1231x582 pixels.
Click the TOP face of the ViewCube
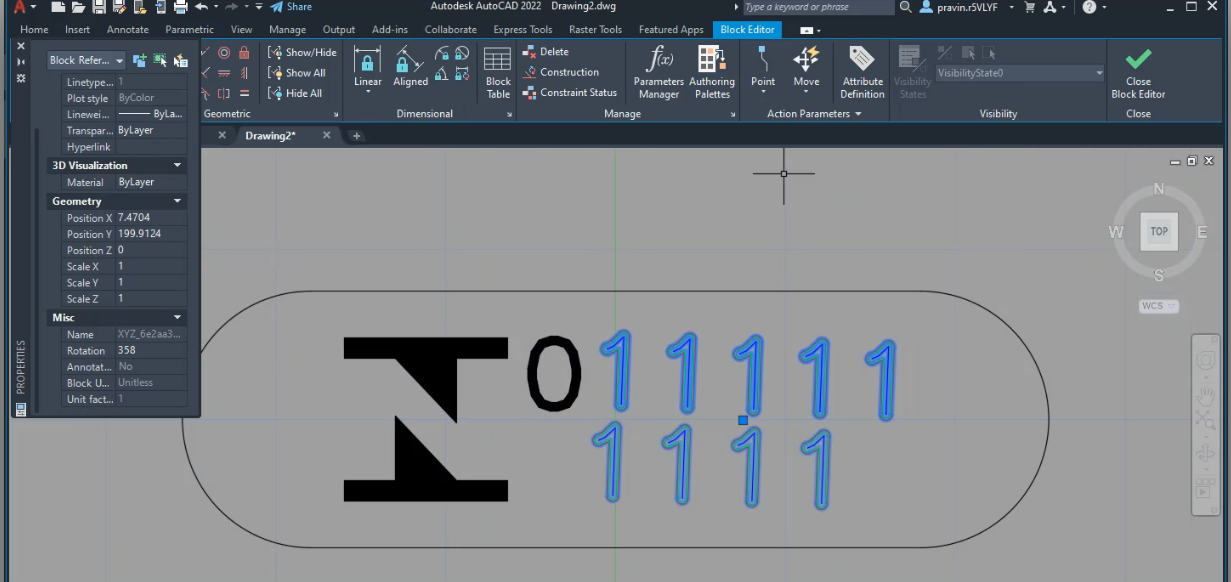click(1158, 231)
